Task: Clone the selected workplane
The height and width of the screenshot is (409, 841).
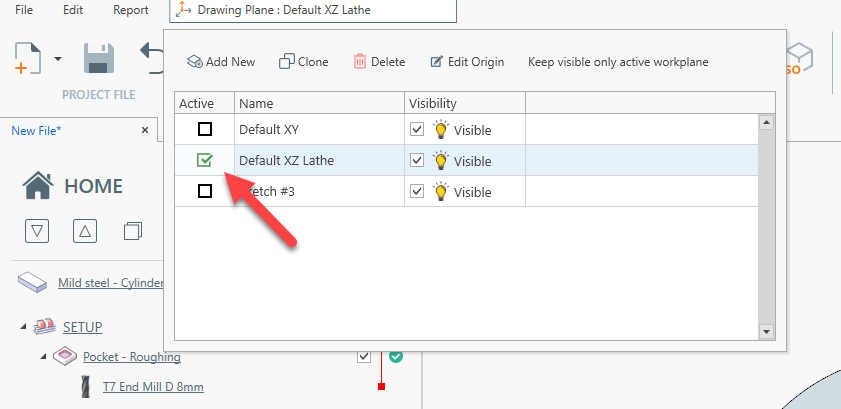Action: (x=304, y=62)
